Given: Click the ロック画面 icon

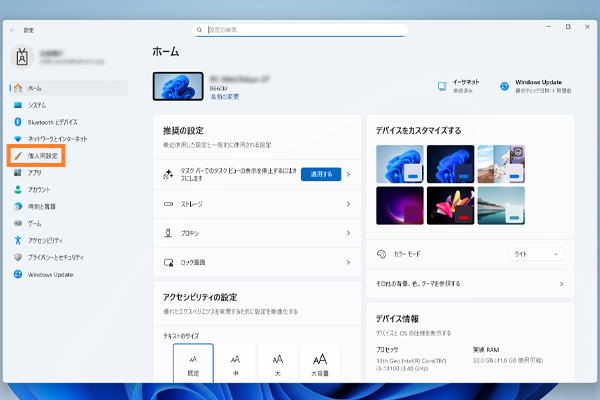Looking at the screenshot, I should tap(168, 263).
